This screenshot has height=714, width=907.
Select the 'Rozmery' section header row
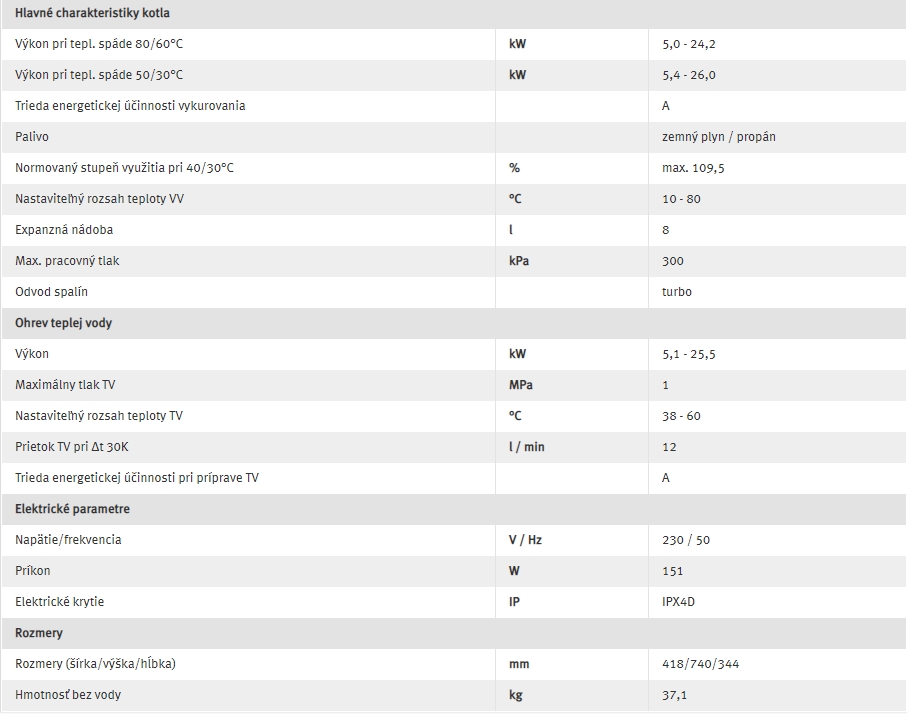tap(454, 633)
